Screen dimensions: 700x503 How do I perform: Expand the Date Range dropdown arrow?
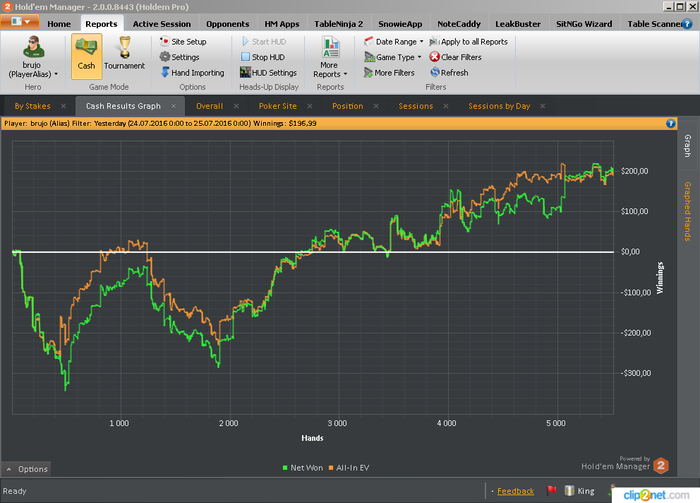(x=421, y=42)
